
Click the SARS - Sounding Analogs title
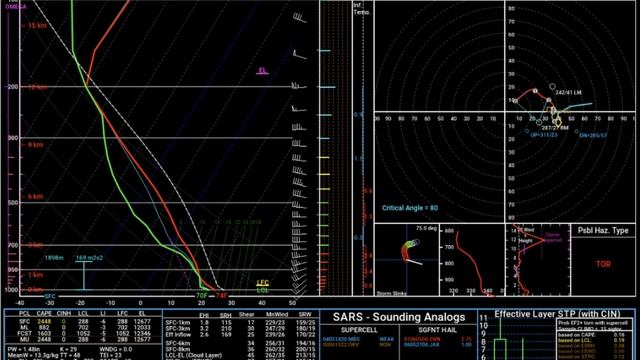(x=399, y=317)
